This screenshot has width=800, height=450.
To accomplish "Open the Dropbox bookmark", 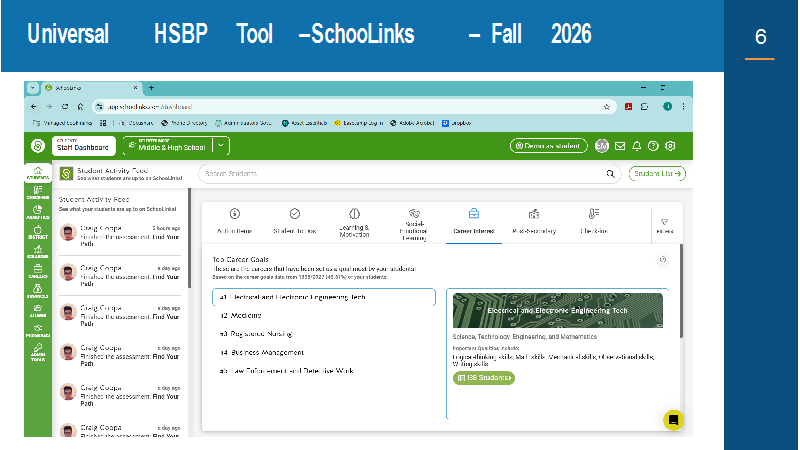I will pyautogui.click(x=457, y=123).
